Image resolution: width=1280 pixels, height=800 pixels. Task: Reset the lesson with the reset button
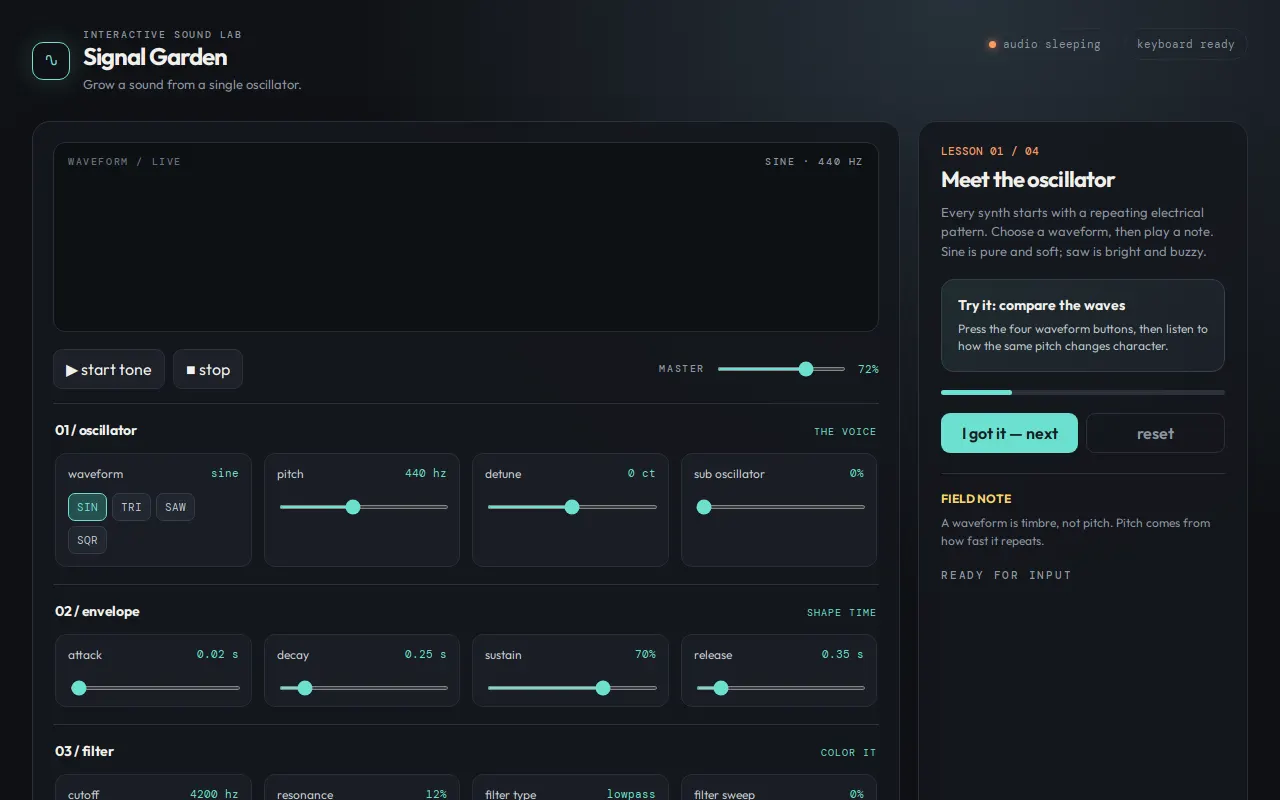tap(1155, 433)
